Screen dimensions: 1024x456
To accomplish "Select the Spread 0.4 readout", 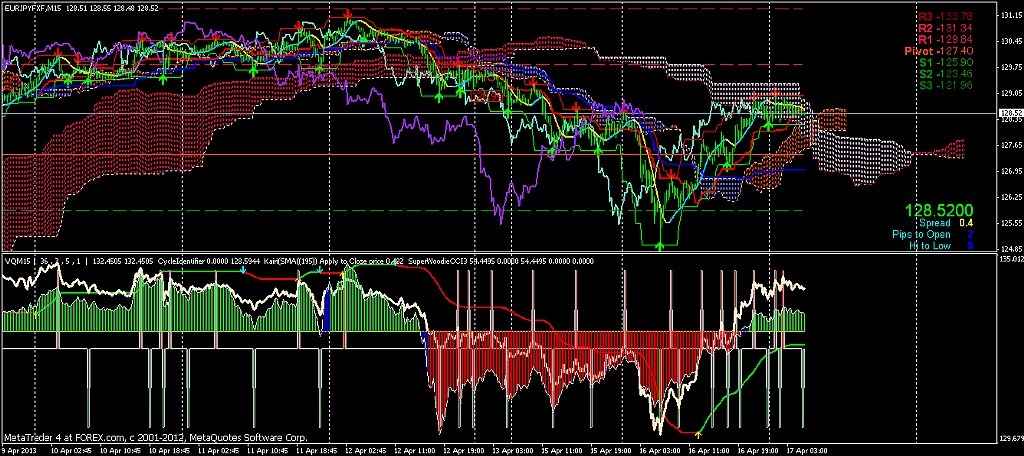I will click(x=947, y=223).
